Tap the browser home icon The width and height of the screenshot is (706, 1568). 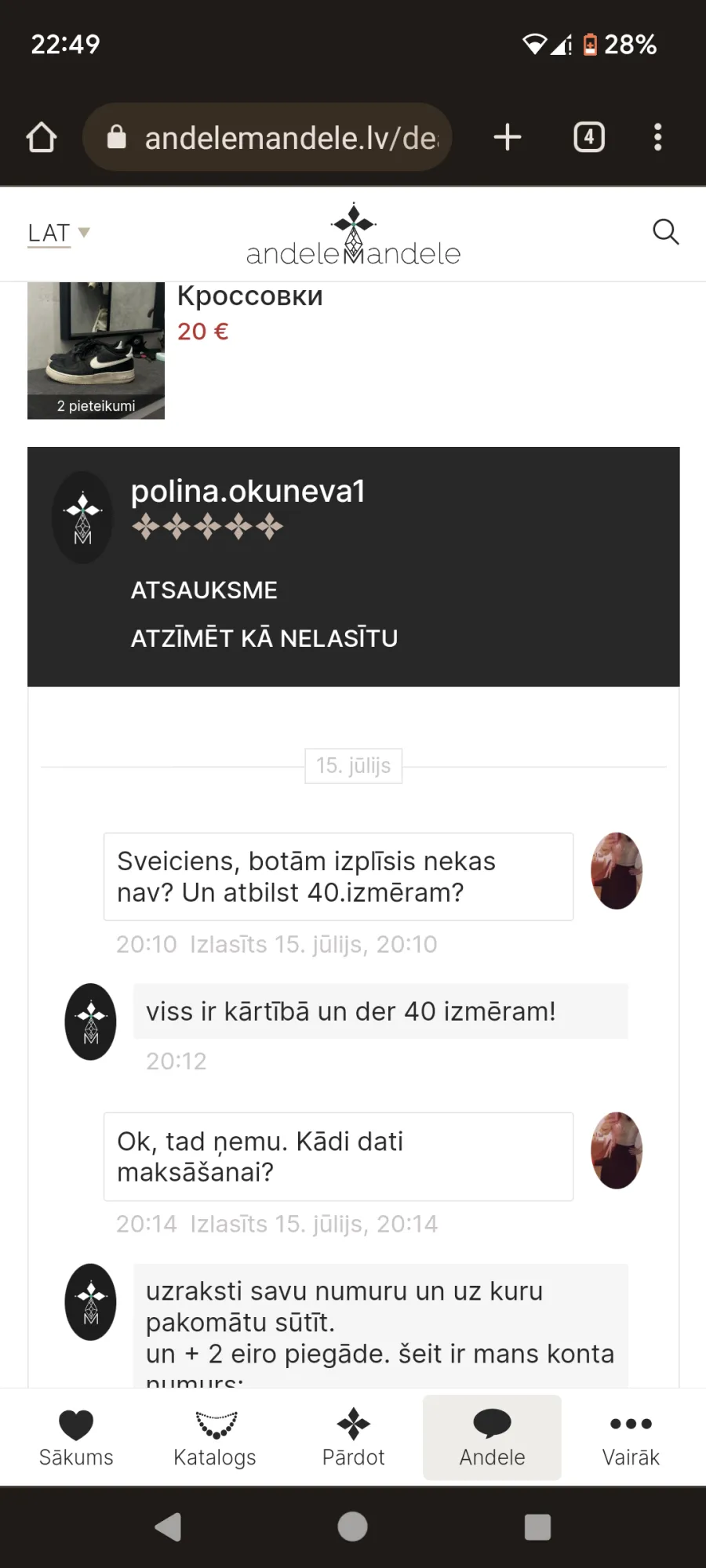click(x=42, y=137)
